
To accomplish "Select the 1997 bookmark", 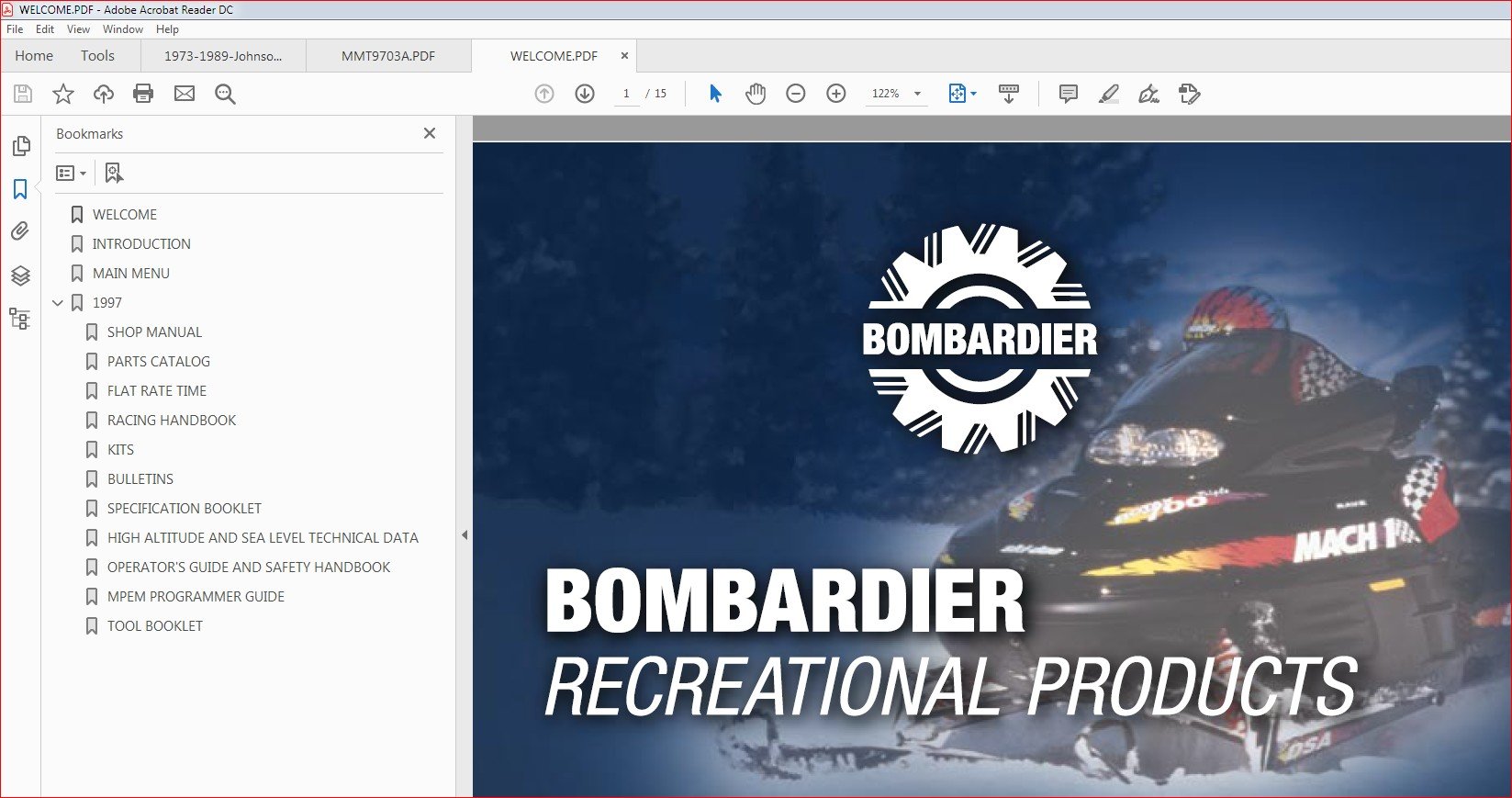I will 106,303.
